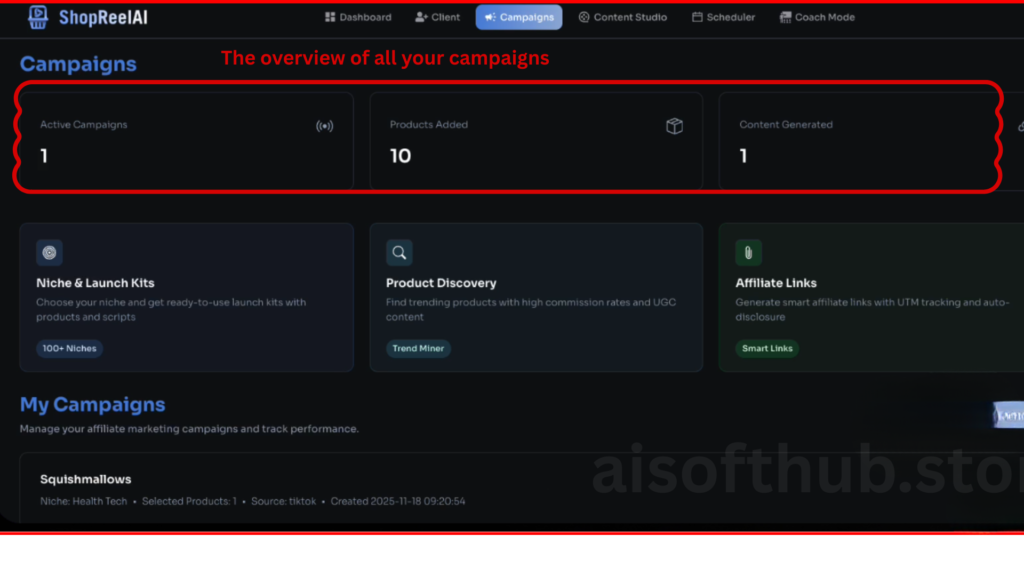1024x576 pixels.
Task: Open Content Studio from the top navigation
Action: [622, 17]
